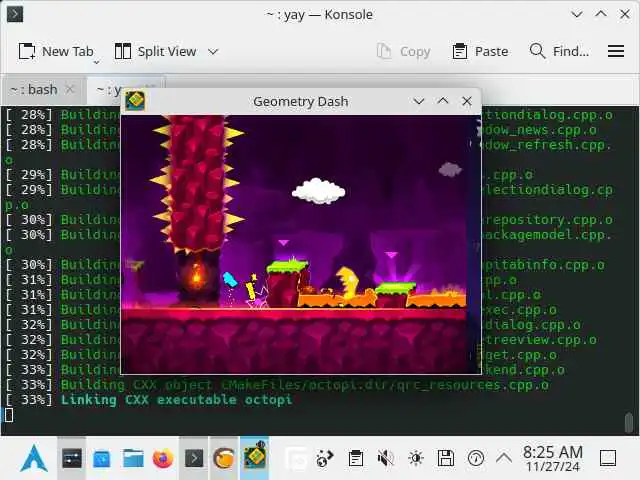Click the blue player icon in Geometry Dash

(230, 279)
